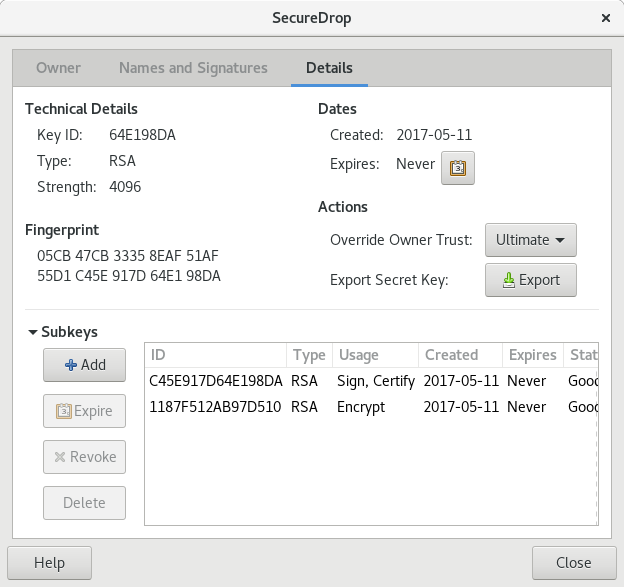The image size is (624, 587).
Task: Click the Expires column header
Action: coord(532,355)
